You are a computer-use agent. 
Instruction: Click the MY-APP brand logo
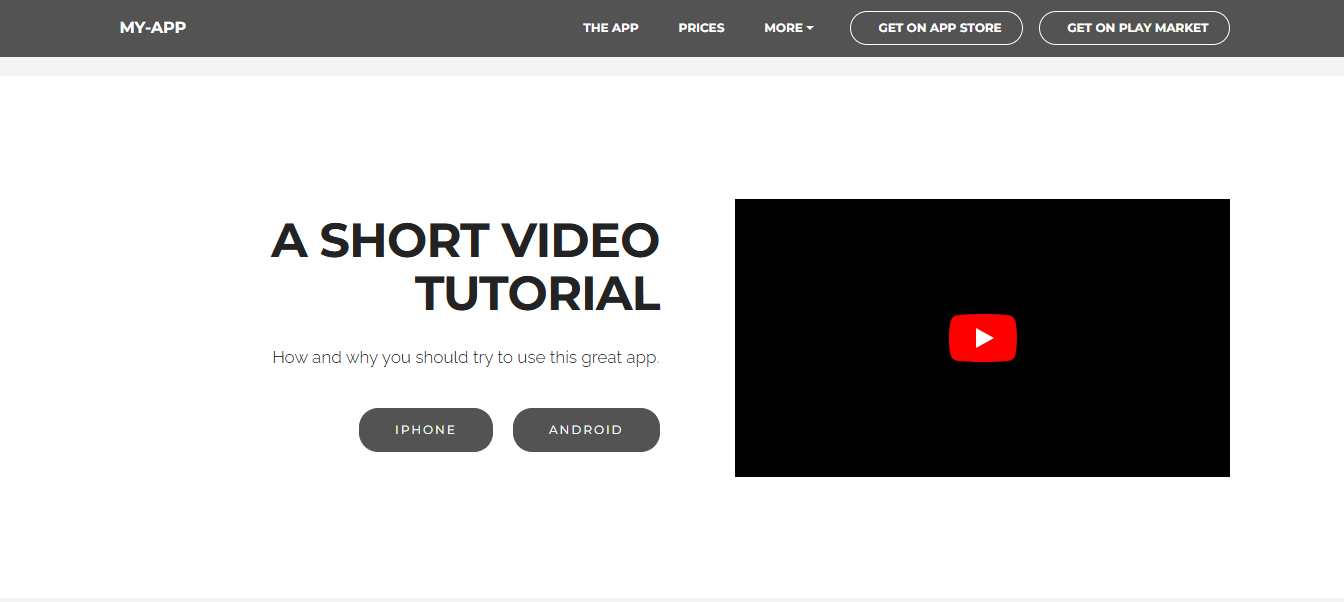pyautogui.click(x=153, y=27)
